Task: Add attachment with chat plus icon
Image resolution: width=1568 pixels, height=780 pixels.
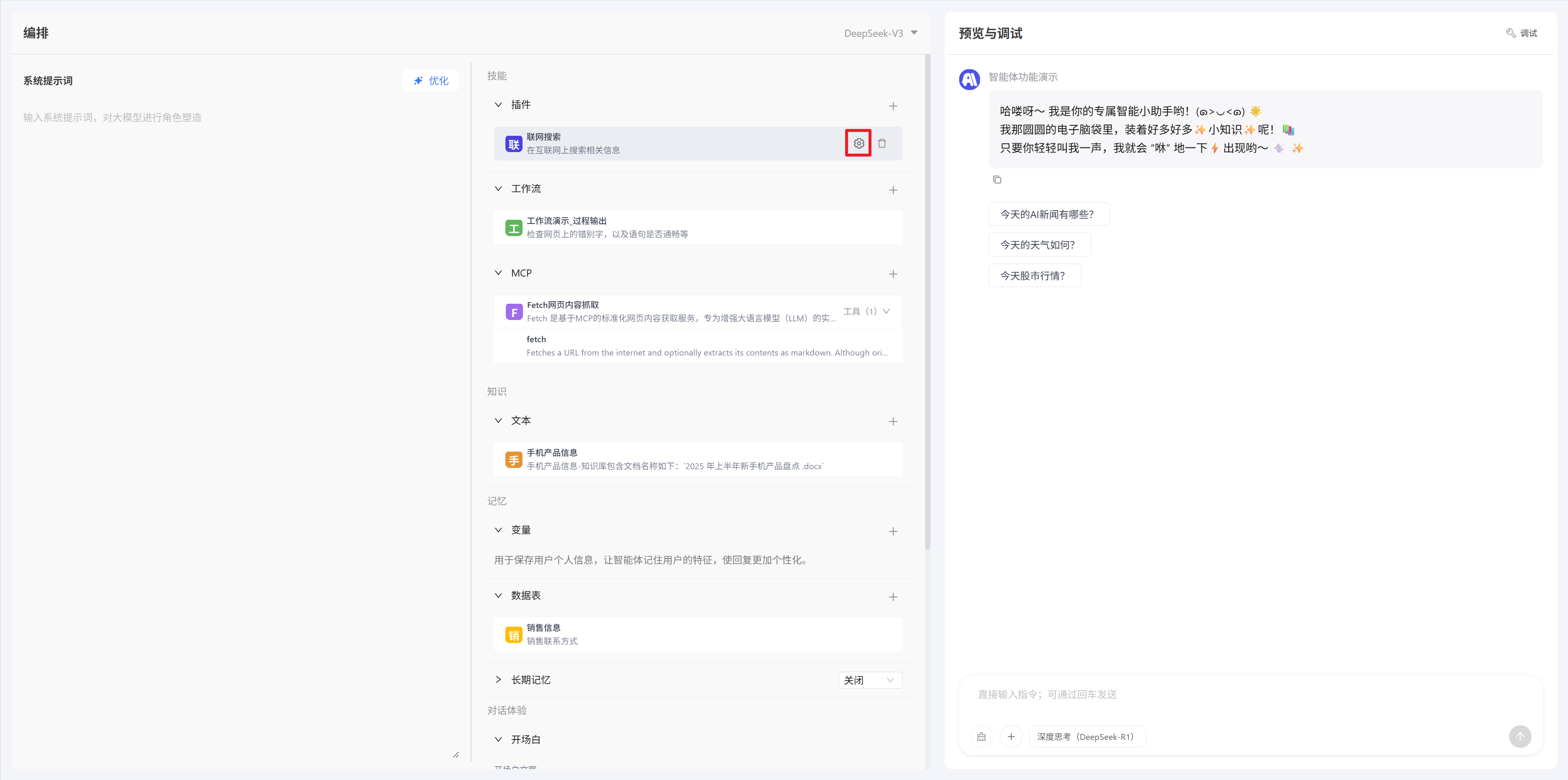Action: pyautogui.click(x=1011, y=736)
